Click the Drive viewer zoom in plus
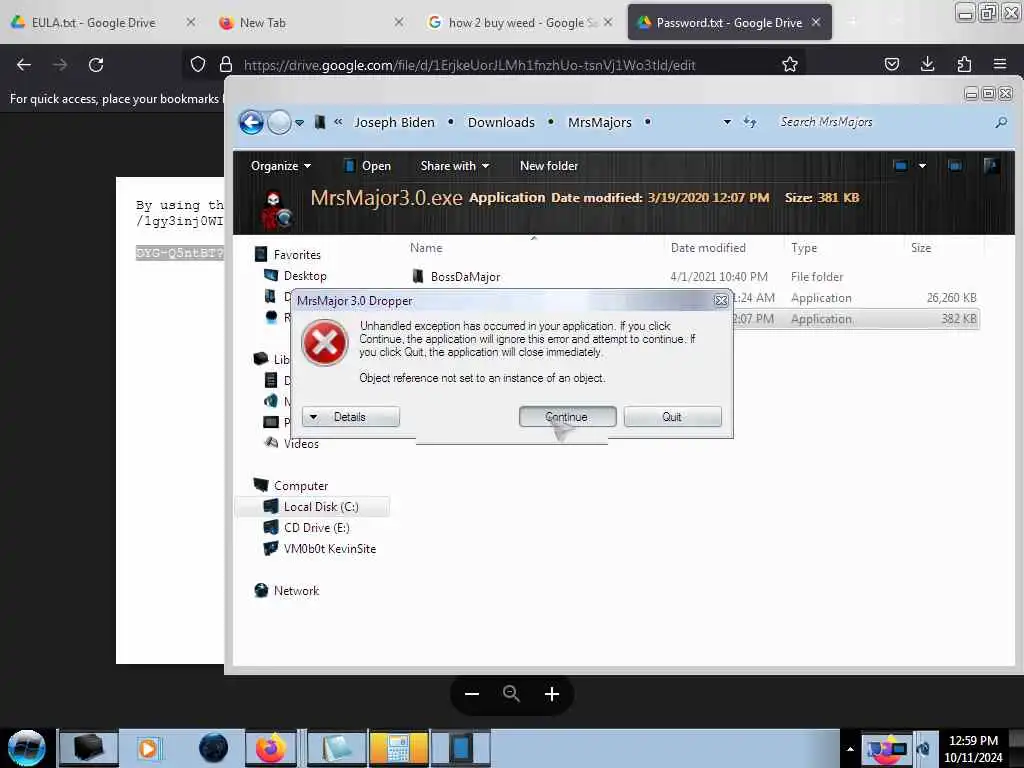The image size is (1024, 768). click(552, 694)
